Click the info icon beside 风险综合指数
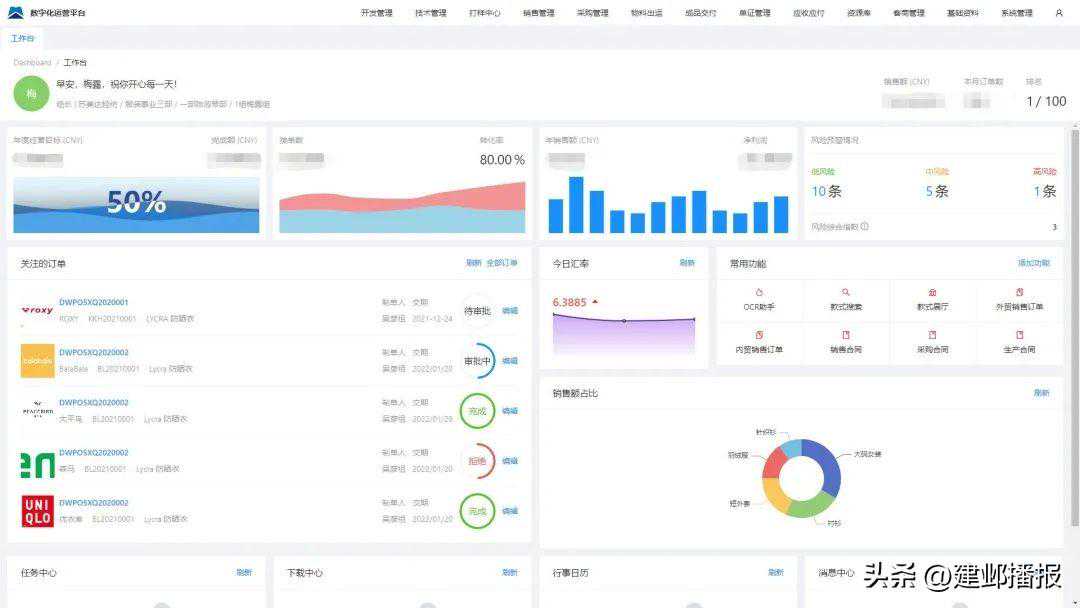Viewport: 1080px width, 608px height. [x=865, y=227]
